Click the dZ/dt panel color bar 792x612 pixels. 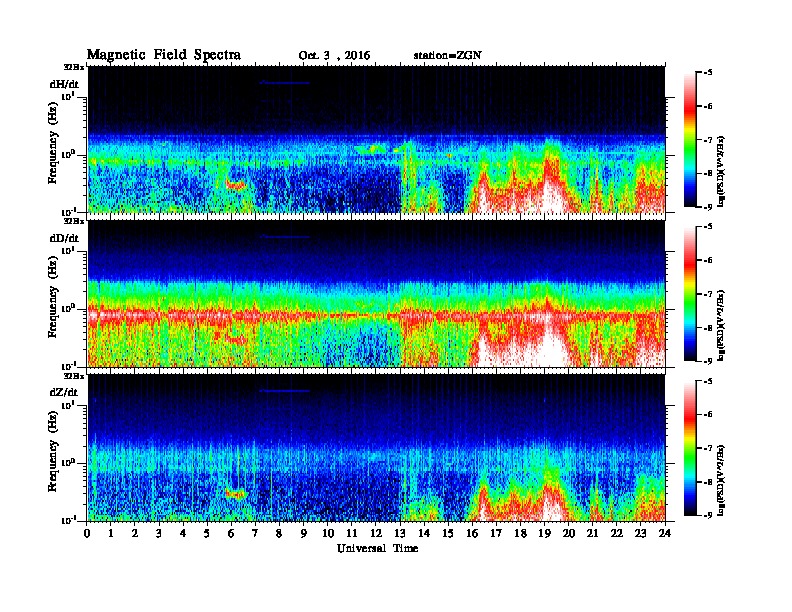coord(690,448)
